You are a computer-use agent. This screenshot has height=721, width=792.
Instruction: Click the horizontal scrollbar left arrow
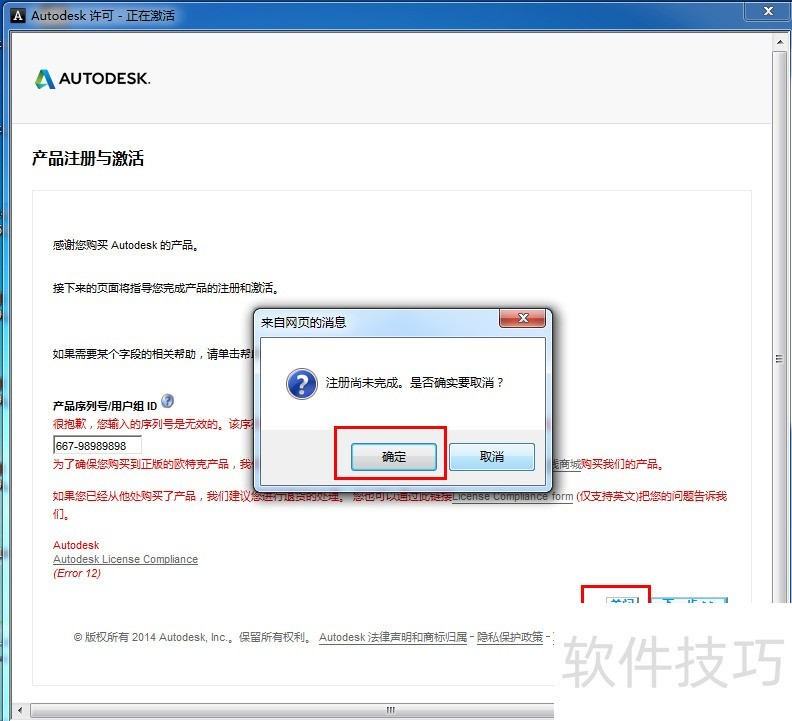tap(19, 710)
